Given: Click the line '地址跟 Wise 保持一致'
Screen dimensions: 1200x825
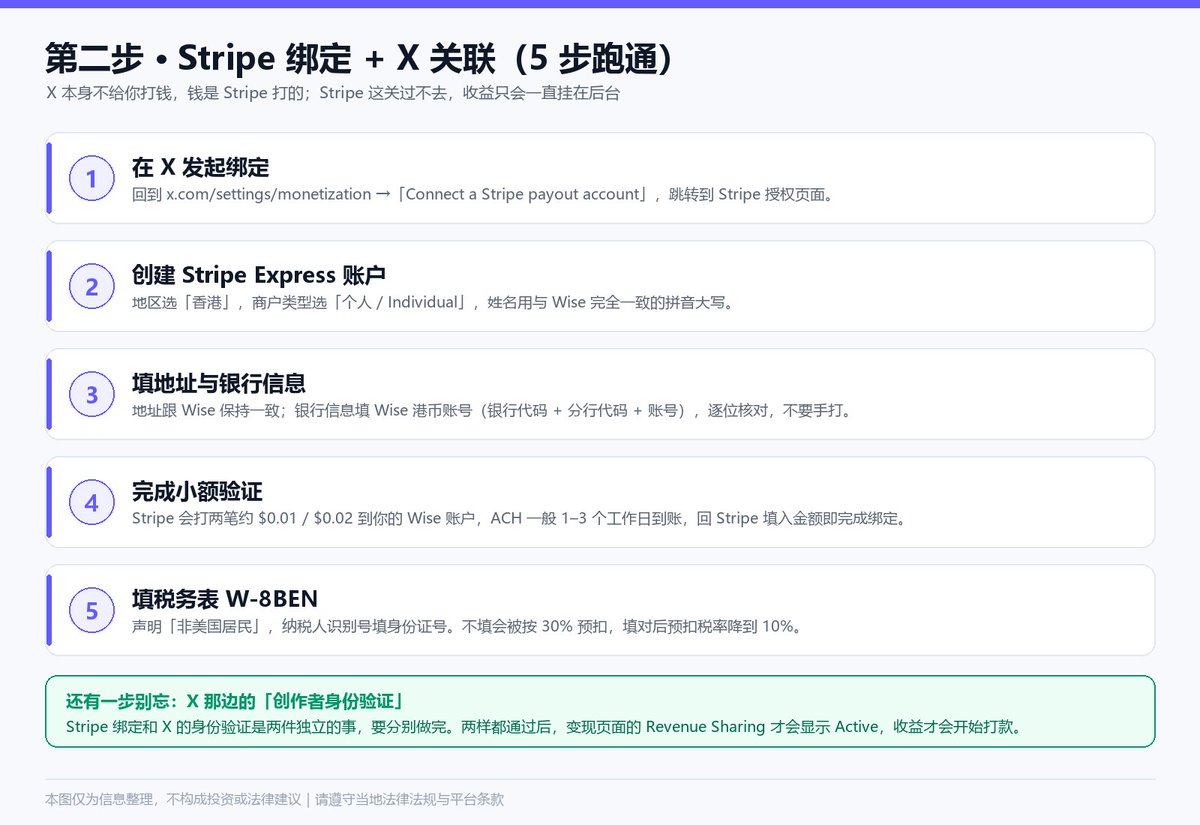Looking at the screenshot, I should [492, 410].
